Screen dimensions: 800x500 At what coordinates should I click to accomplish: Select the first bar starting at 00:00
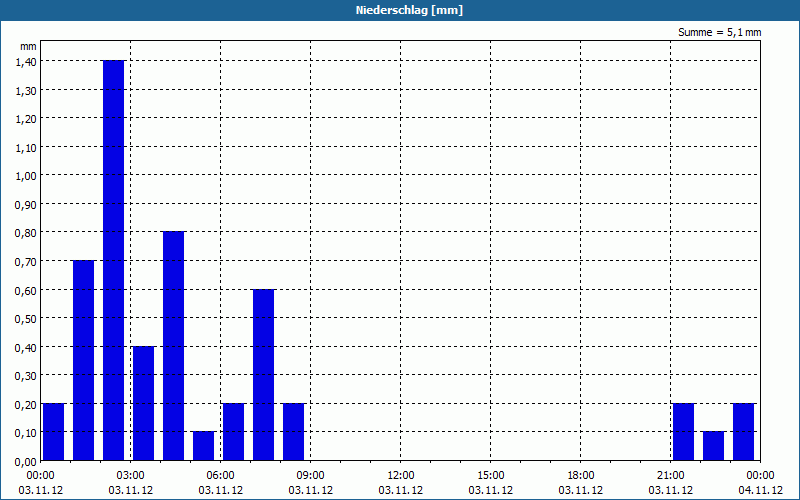(54, 432)
